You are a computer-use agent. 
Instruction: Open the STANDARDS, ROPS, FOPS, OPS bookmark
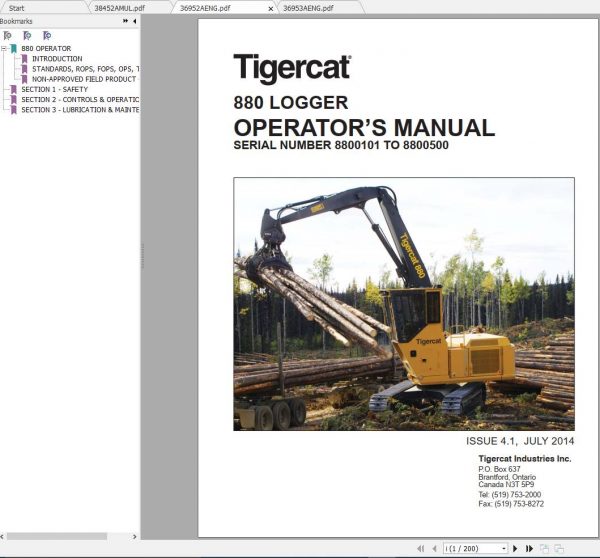click(x=85, y=69)
